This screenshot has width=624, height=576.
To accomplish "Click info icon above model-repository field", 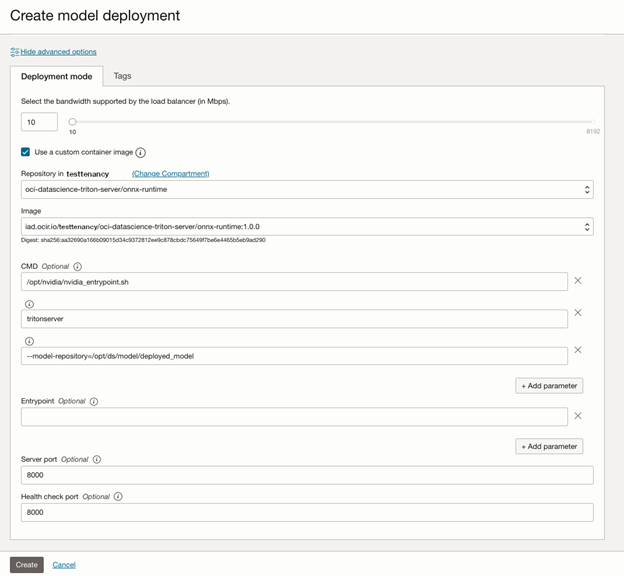I will coord(29,340).
